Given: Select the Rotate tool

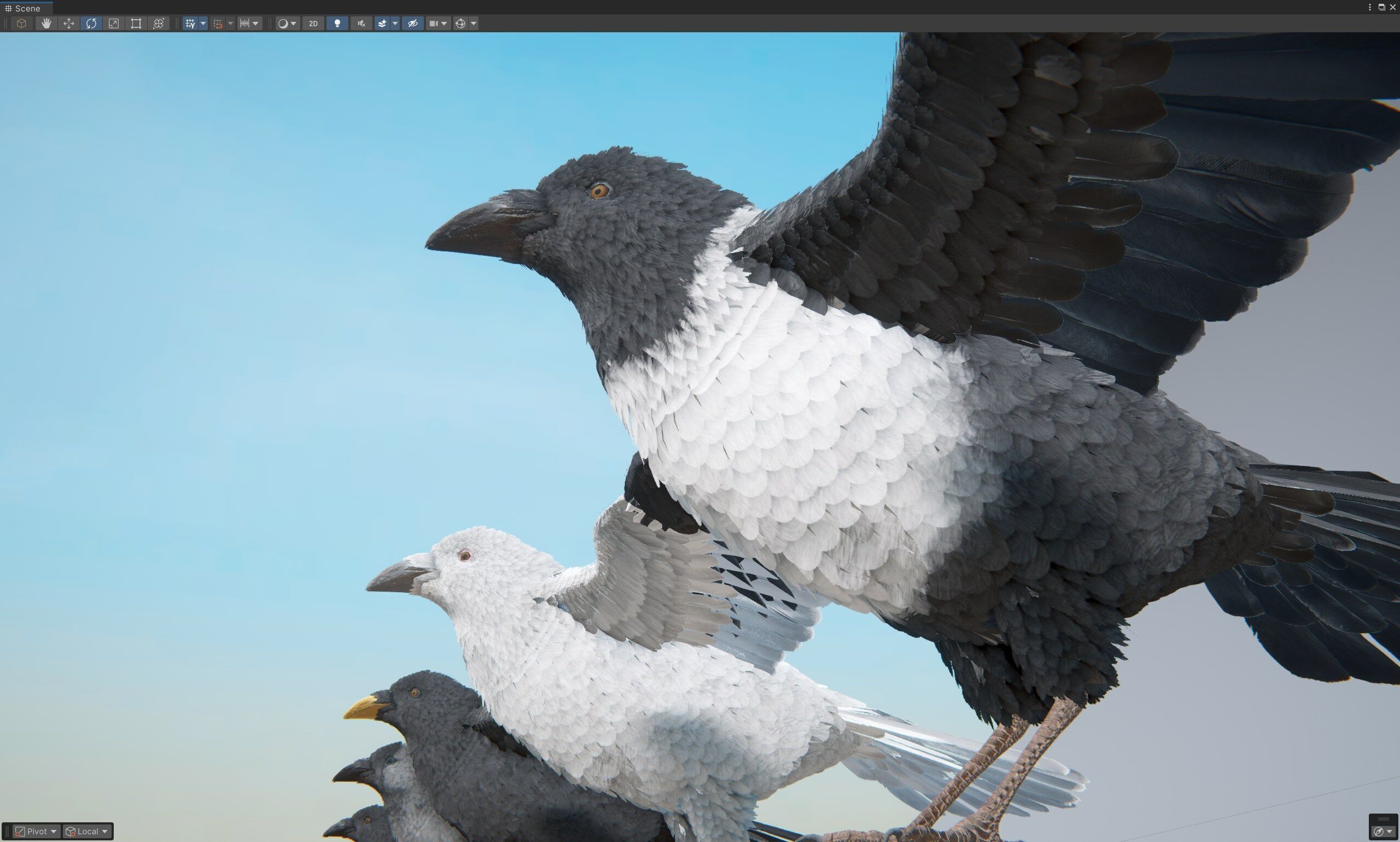Looking at the screenshot, I should pyautogui.click(x=91, y=24).
